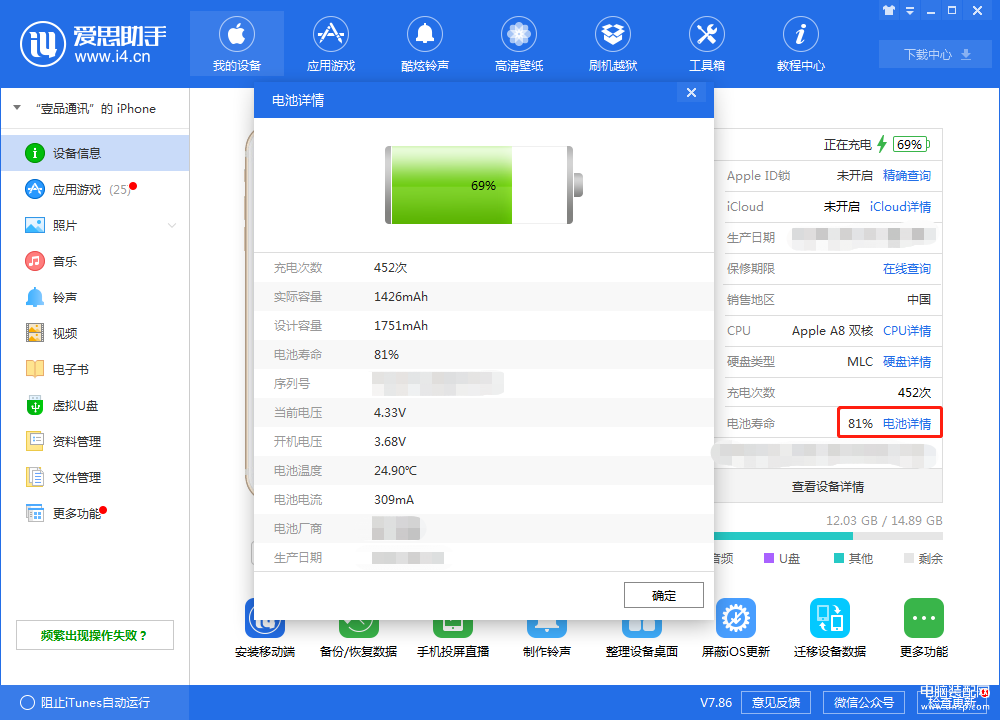Open 精确查询 link for Apple ID锁
The image size is (1000, 720).
point(906,175)
